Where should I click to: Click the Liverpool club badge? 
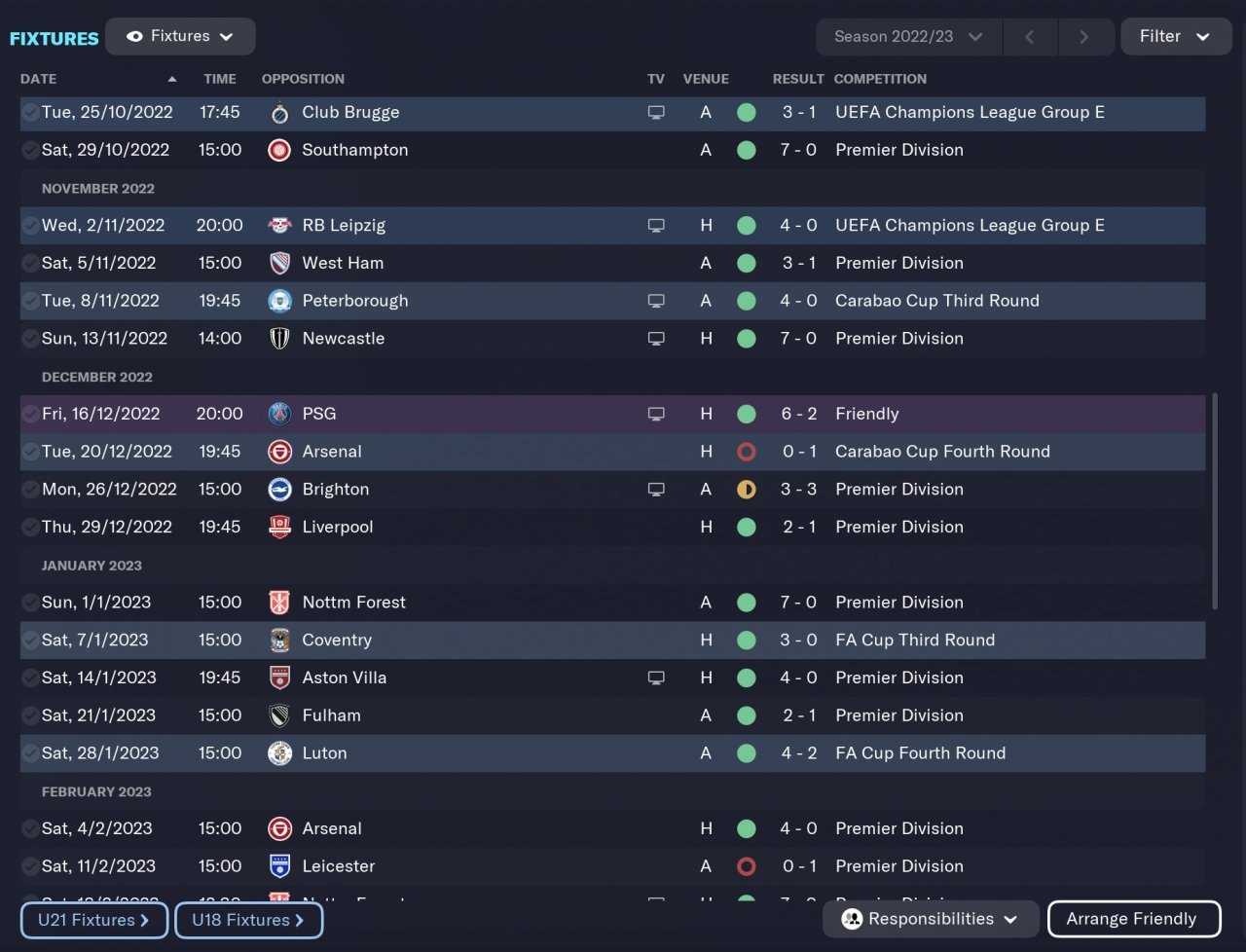coord(279,527)
